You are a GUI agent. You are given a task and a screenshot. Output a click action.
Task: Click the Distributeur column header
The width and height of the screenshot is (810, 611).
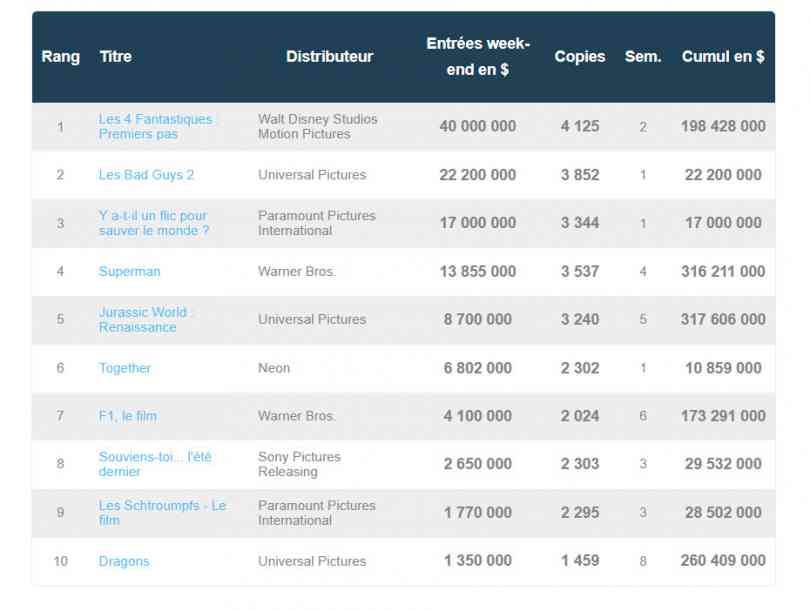(330, 56)
